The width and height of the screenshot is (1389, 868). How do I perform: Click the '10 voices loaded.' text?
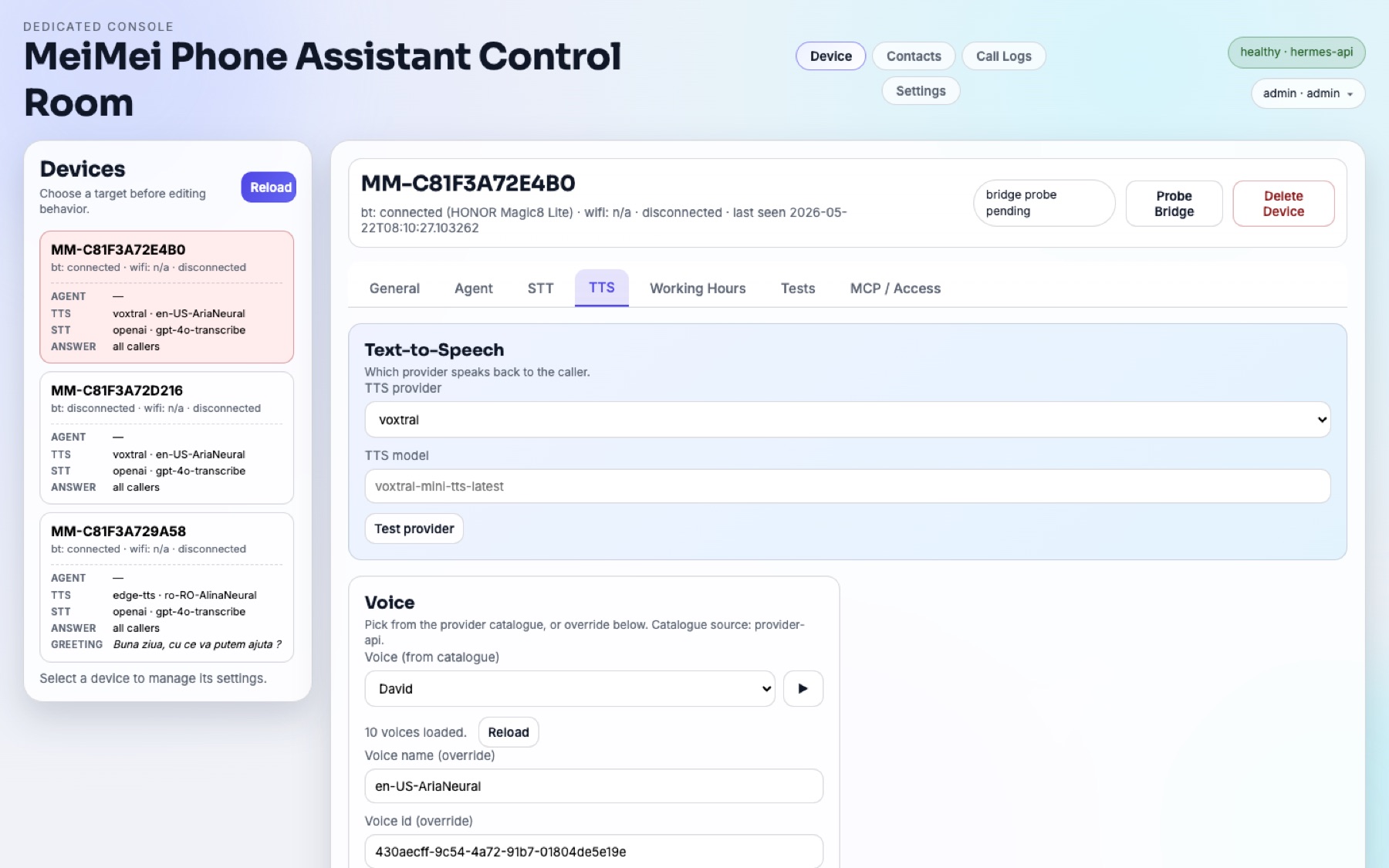pyautogui.click(x=416, y=732)
